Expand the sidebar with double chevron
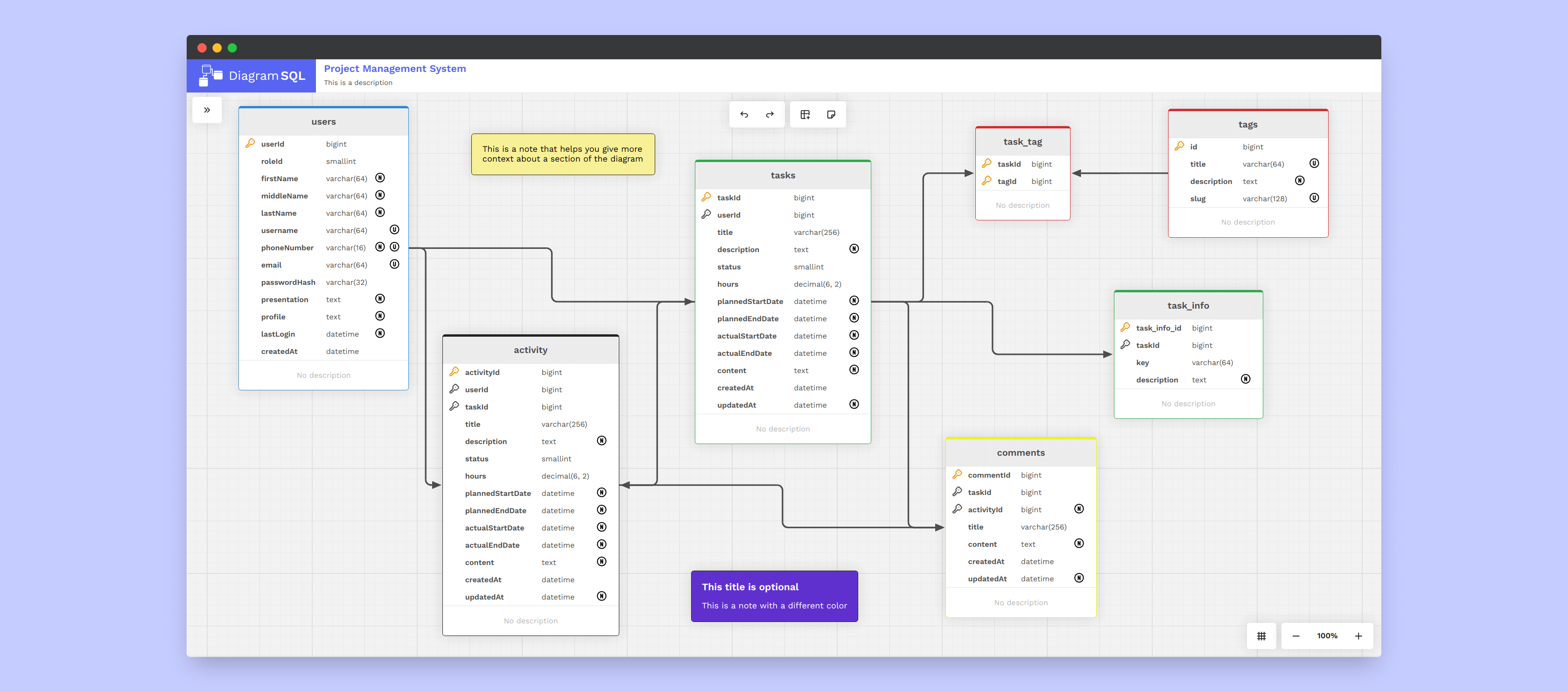This screenshot has width=1568, height=692. point(207,110)
